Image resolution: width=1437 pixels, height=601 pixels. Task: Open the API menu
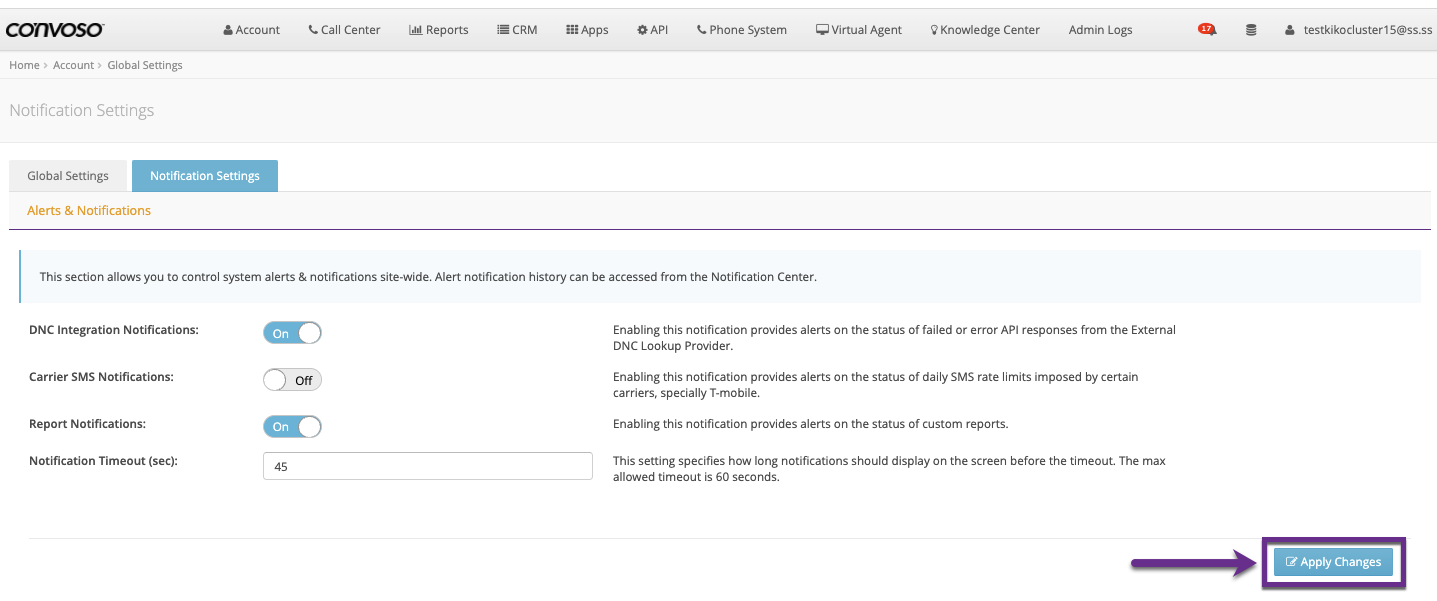tap(652, 30)
